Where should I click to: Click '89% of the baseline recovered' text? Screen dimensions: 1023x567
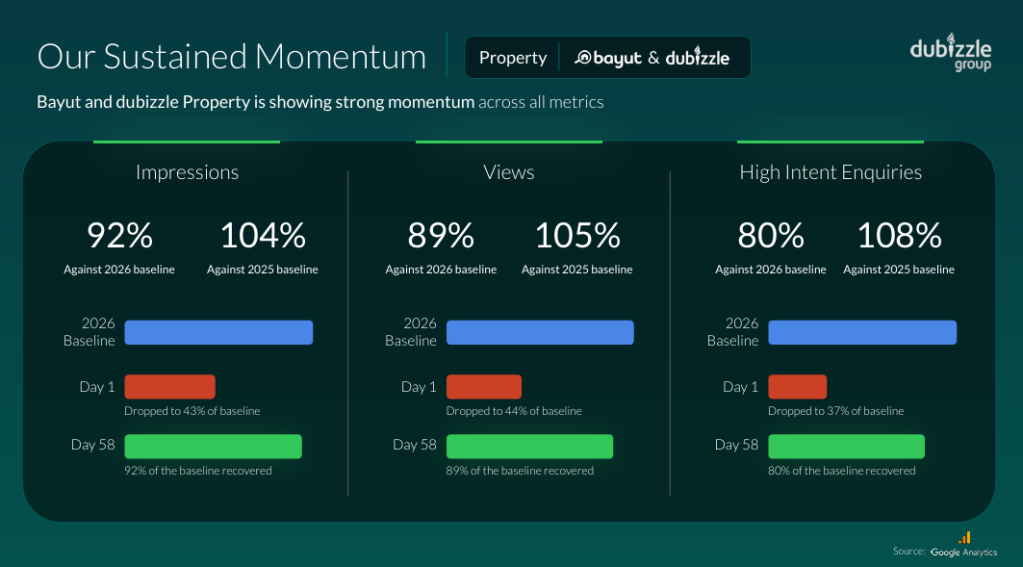520,470
